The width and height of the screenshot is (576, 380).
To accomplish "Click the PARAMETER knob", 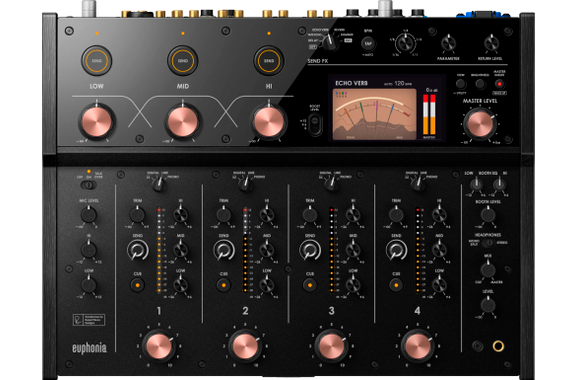I will pos(448,43).
